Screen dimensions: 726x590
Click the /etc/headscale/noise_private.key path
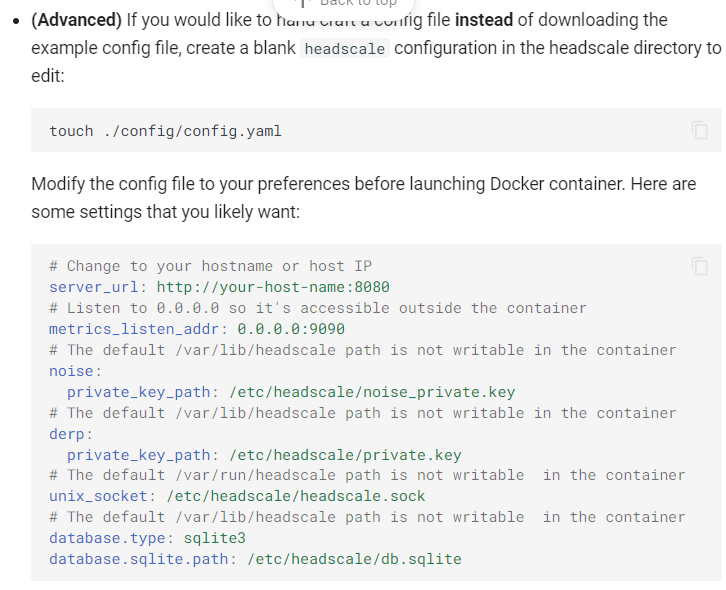click(372, 392)
